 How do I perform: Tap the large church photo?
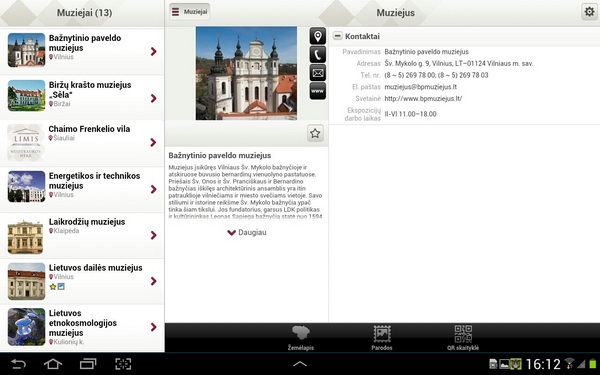(x=246, y=73)
